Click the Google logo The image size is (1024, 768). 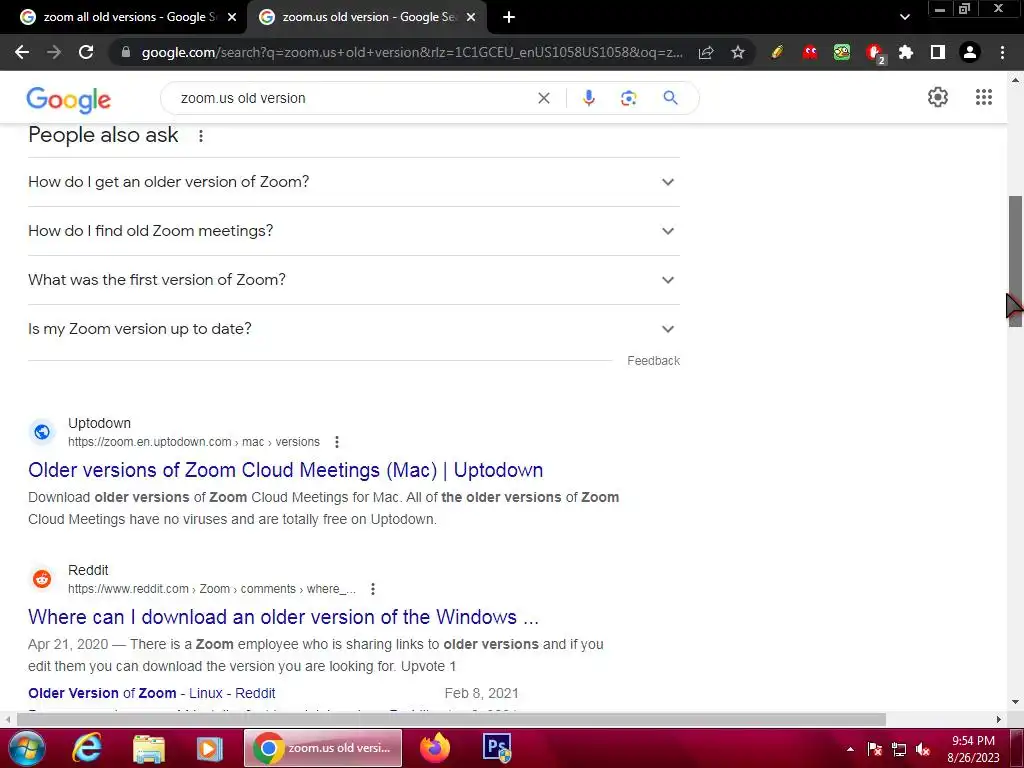(69, 99)
